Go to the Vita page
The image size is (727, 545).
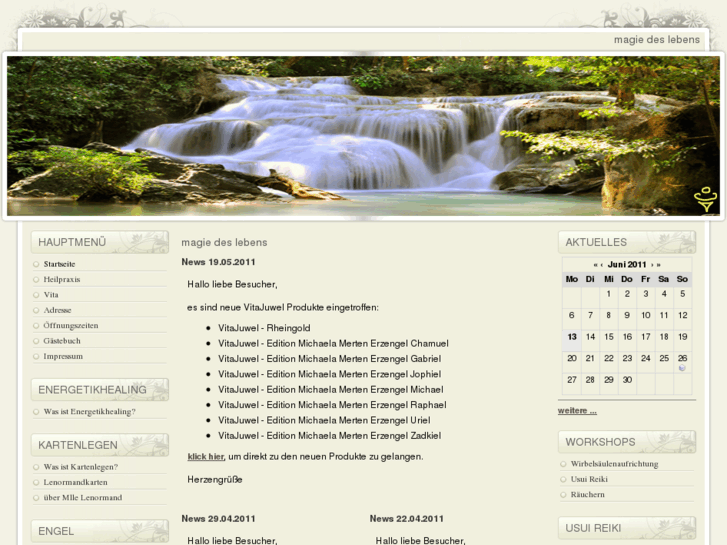tap(51, 295)
